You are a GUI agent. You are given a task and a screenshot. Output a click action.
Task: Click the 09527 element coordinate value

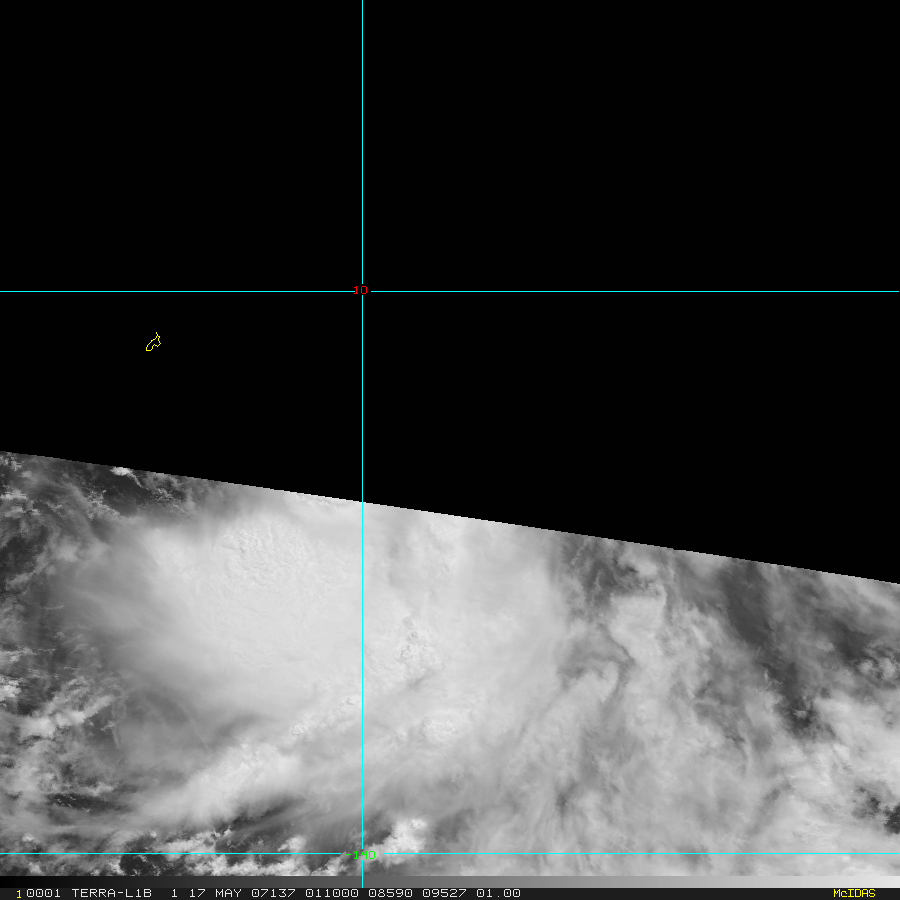pyautogui.click(x=444, y=893)
